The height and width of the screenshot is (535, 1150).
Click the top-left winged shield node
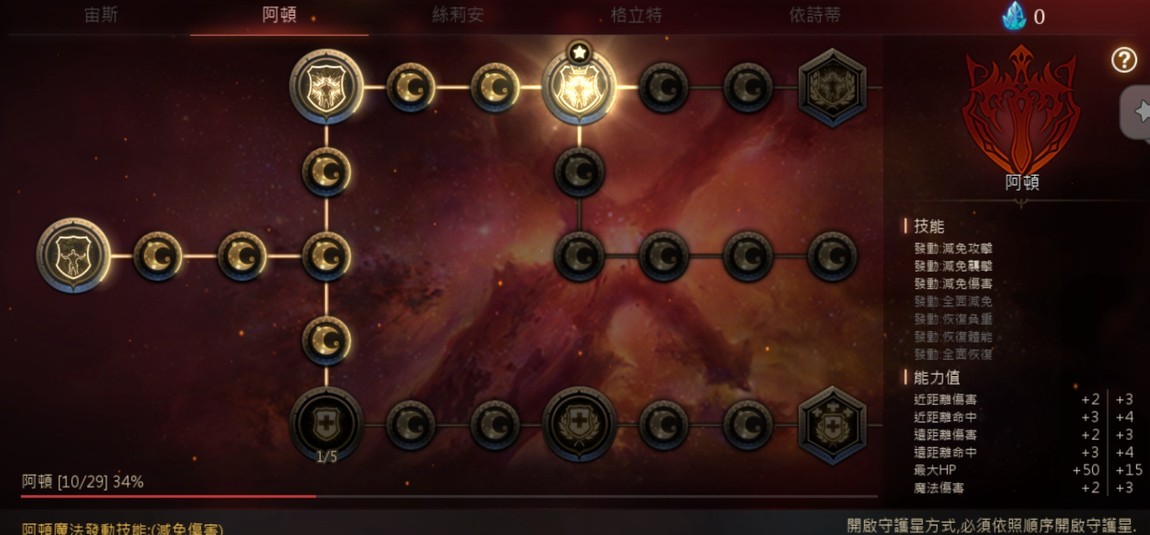click(326, 87)
